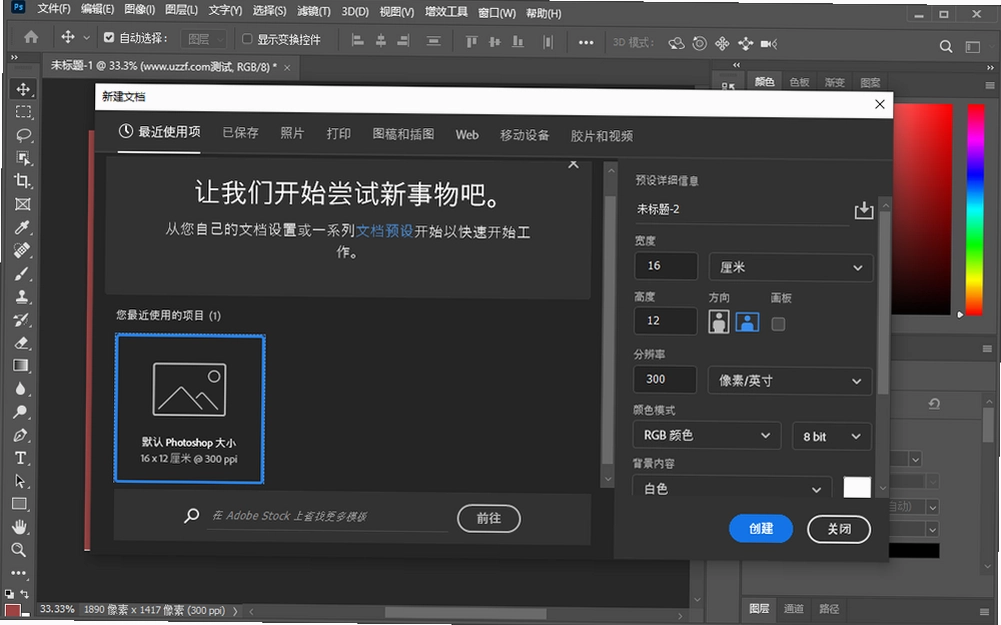
Task: Open the 图层 auto-select target dropdown
Action: point(203,40)
